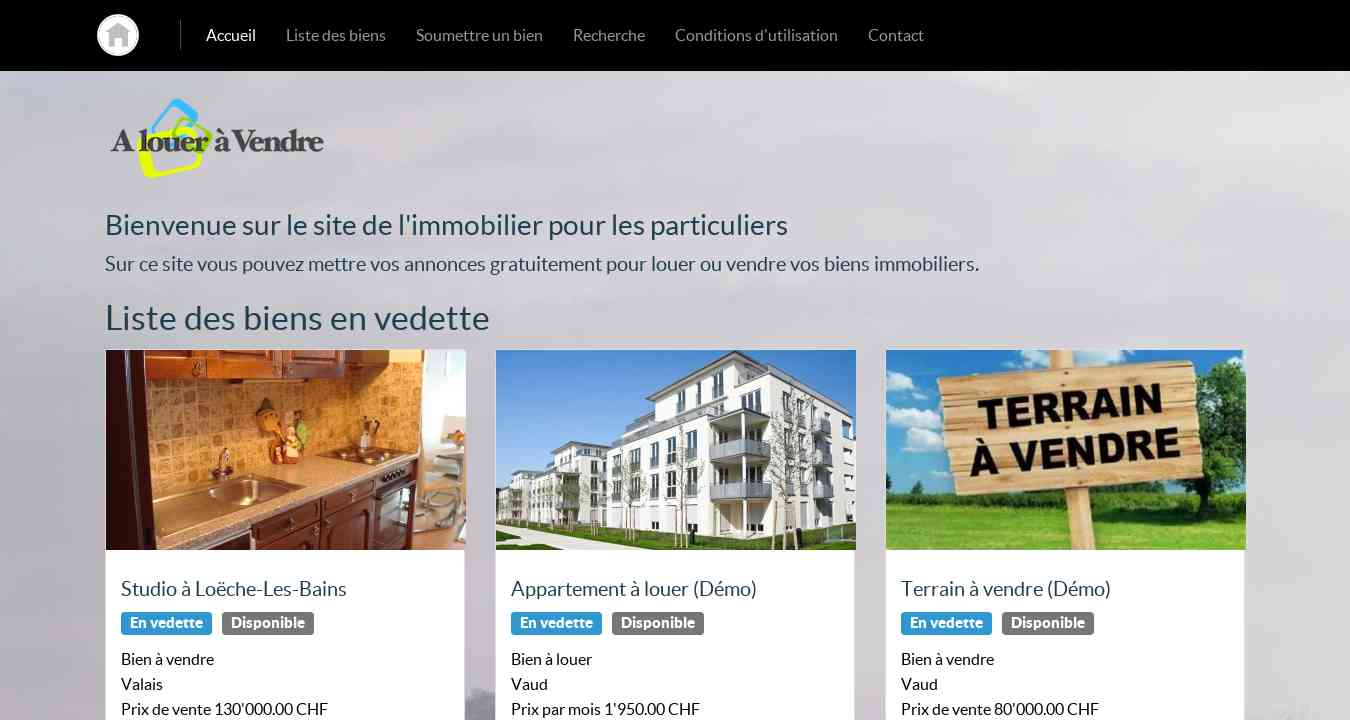Click Disponible badge on terrain listing
Screen dimensions: 1350x720
coord(1048,623)
